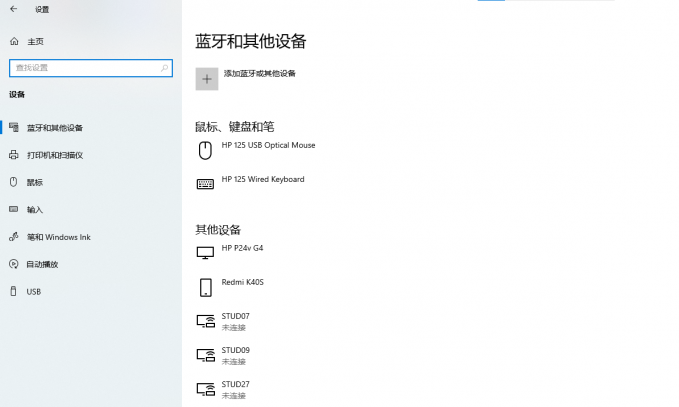This screenshot has width=679, height=407.
Task: Click the 主页 home link
Action: coord(36,42)
